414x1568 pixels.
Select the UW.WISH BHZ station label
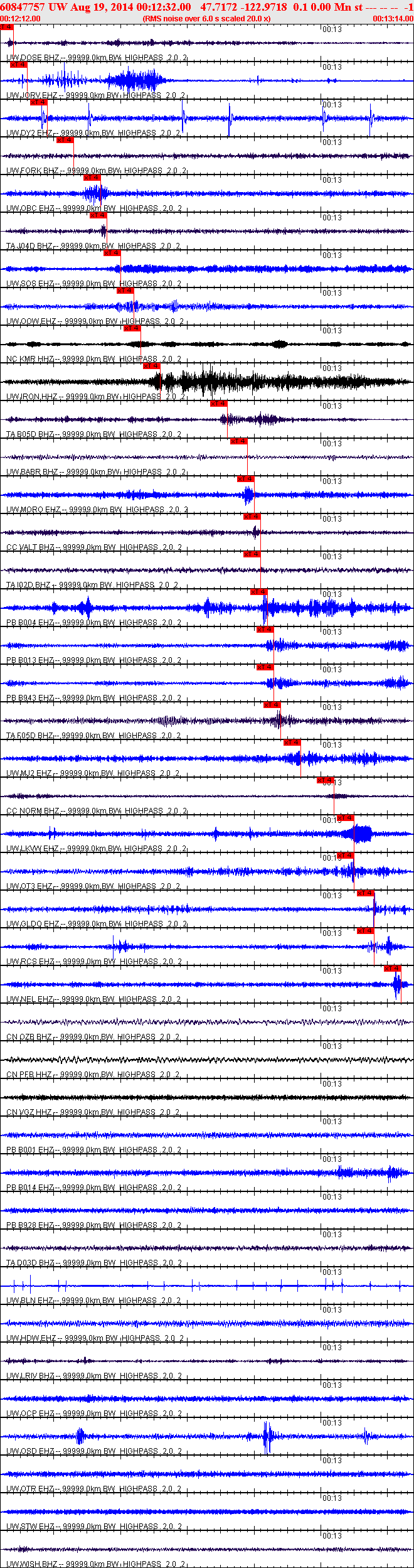coord(32,1564)
